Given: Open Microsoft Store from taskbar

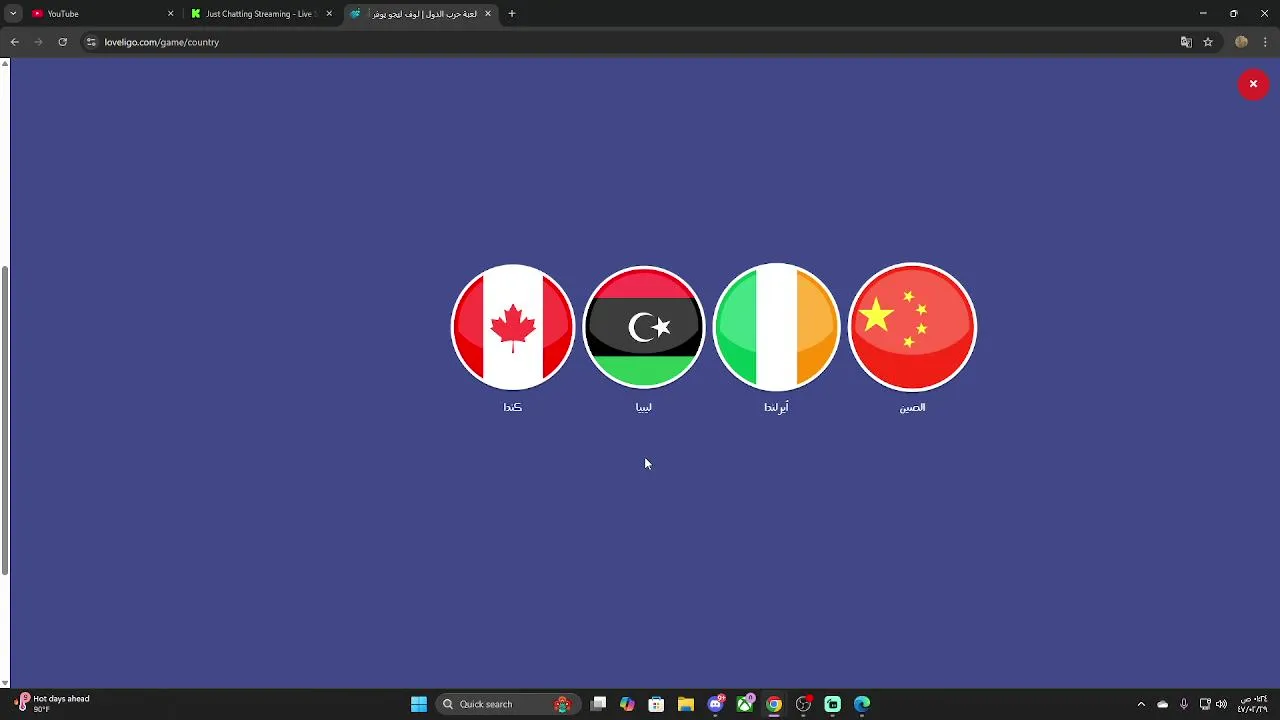Looking at the screenshot, I should coord(656,704).
